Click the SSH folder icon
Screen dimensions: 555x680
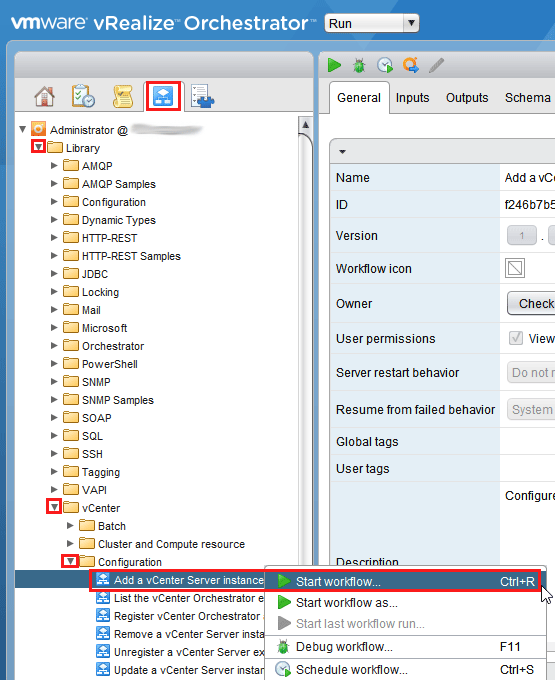point(71,453)
